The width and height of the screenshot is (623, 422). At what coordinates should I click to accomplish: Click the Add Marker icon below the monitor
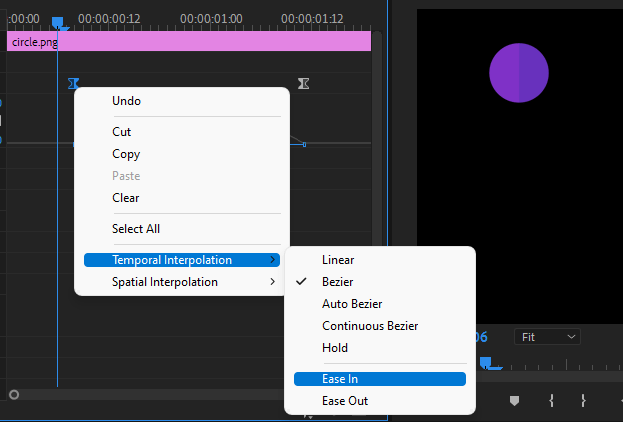(x=514, y=401)
